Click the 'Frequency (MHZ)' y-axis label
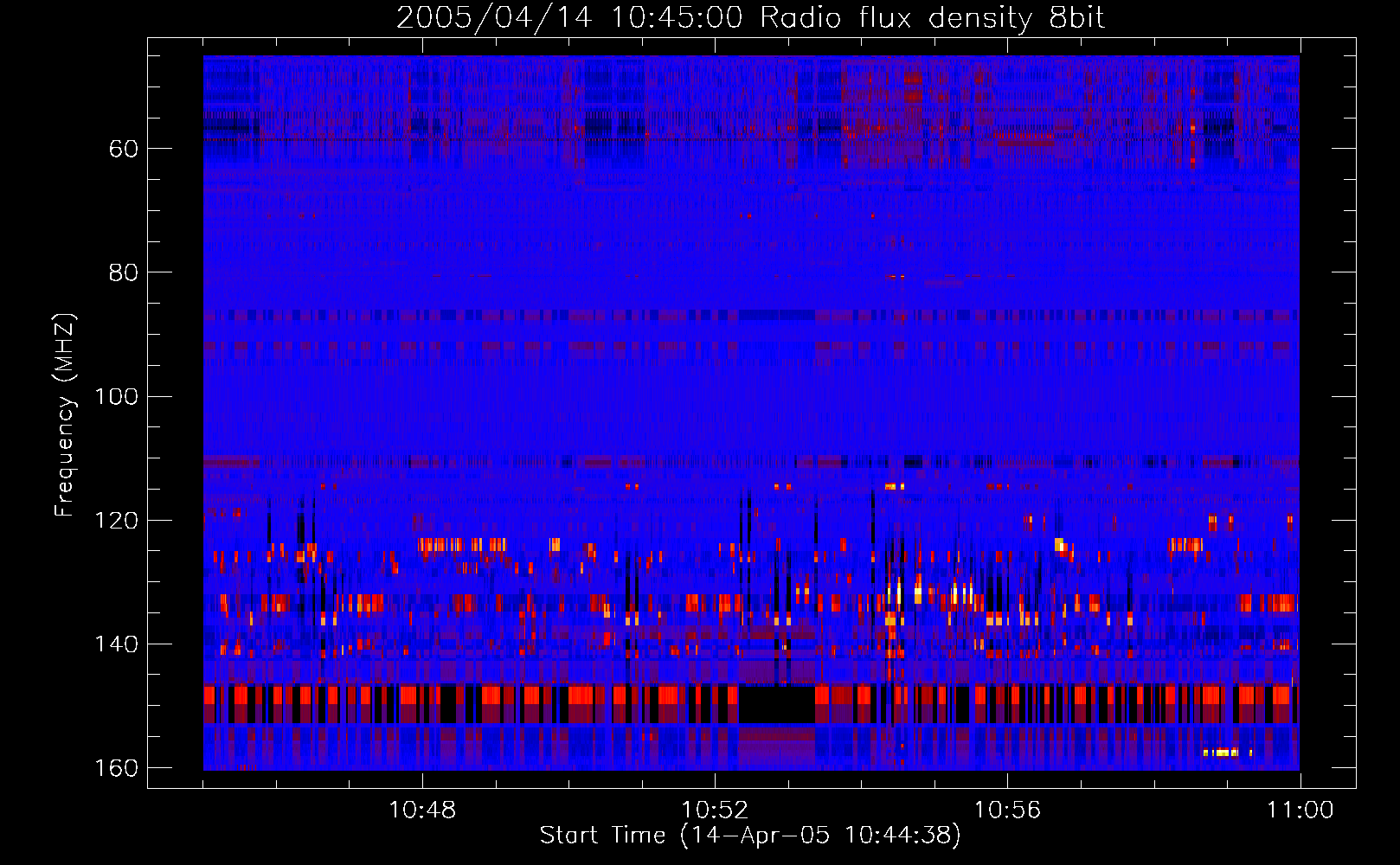1400x865 pixels. point(65,415)
